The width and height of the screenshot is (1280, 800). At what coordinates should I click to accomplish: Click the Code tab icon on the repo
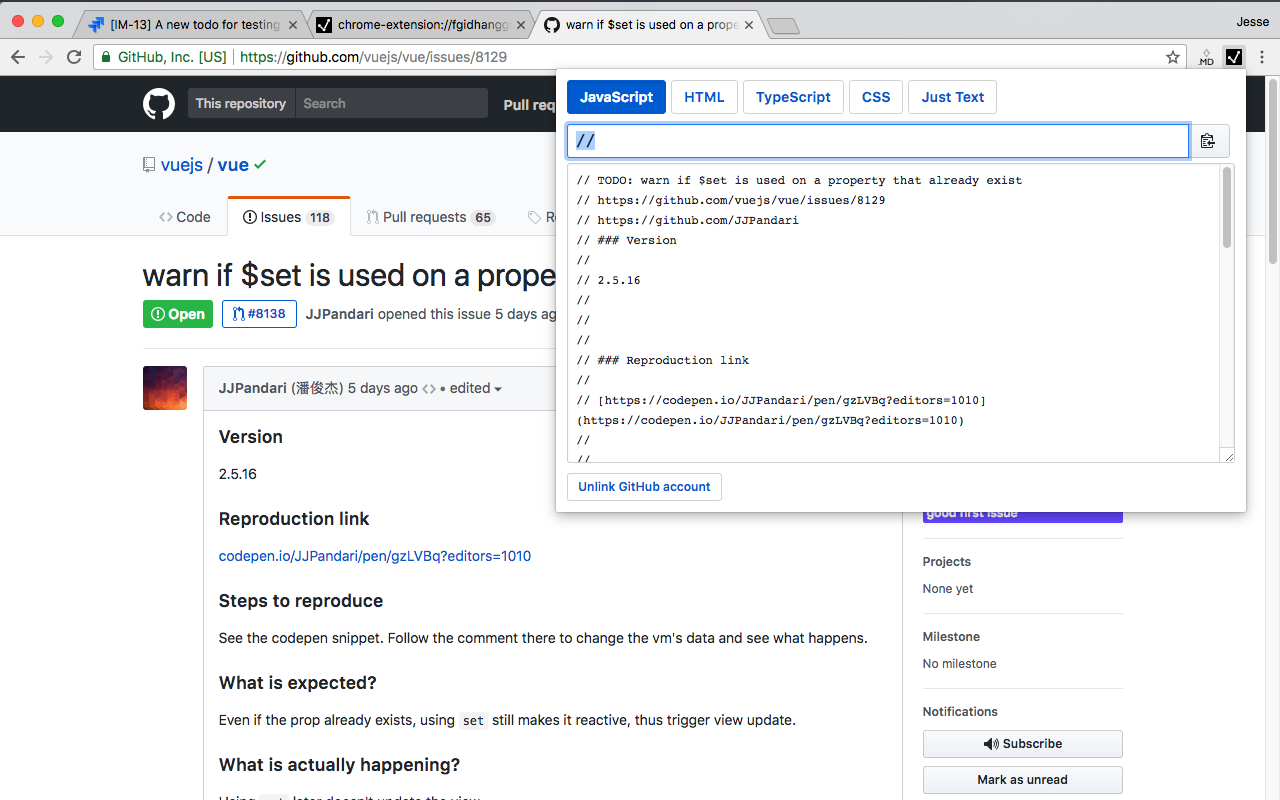point(167,216)
